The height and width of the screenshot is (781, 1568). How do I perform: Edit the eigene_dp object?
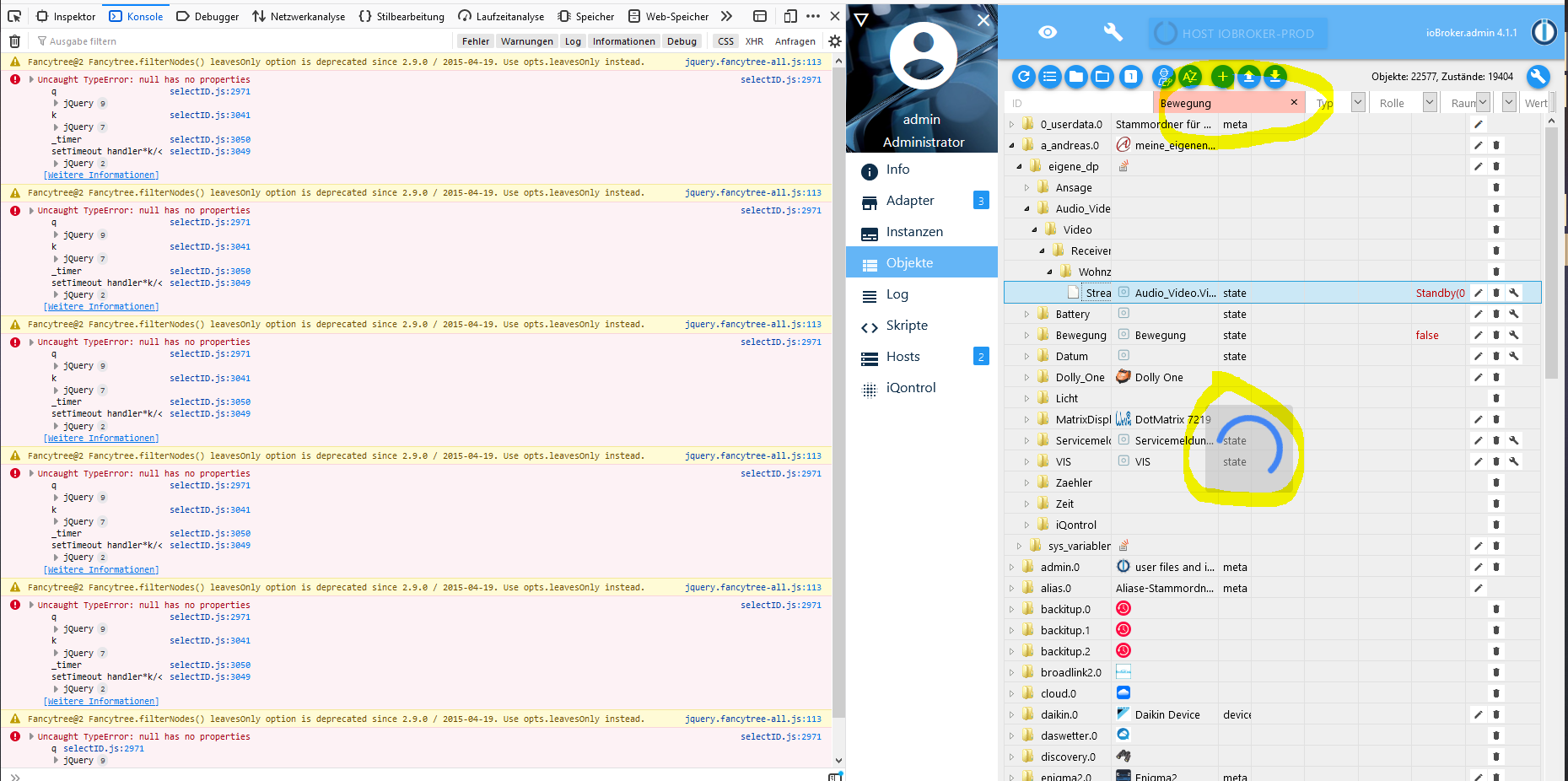click(1478, 166)
